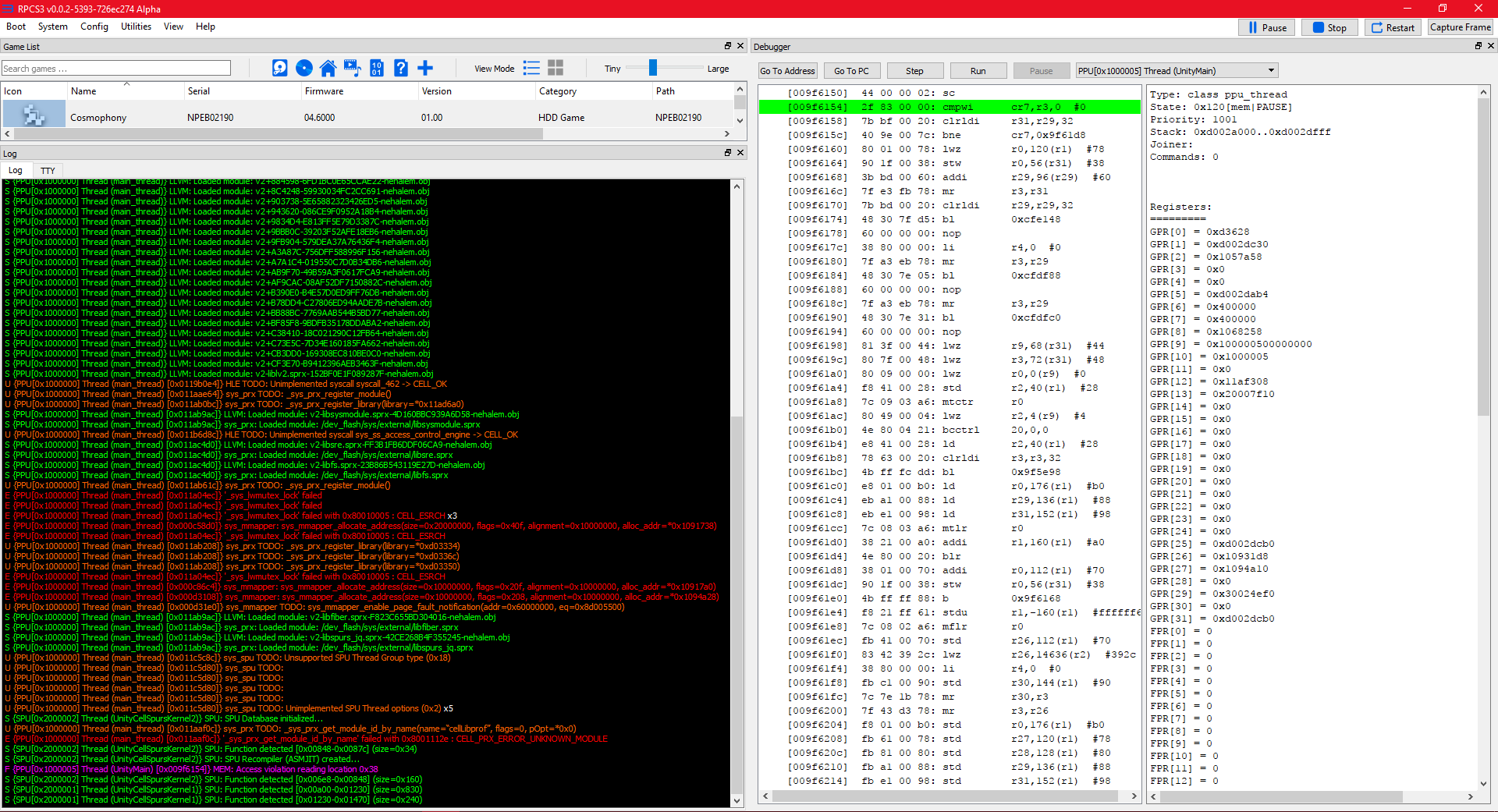Switch to the TTY tab
Viewport: 1498px width, 812px height.
(48, 171)
